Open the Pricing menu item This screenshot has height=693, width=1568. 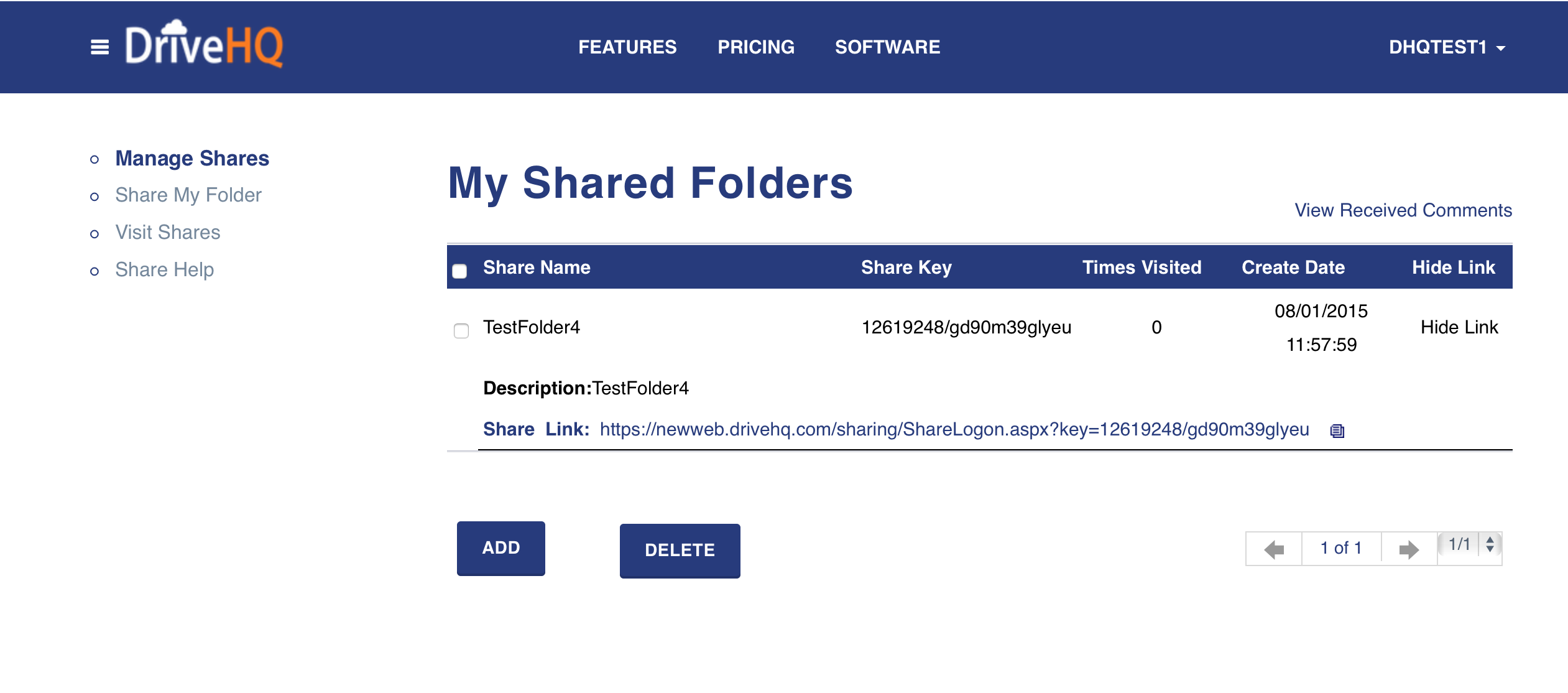pyautogui.click(x=755, y=47)
